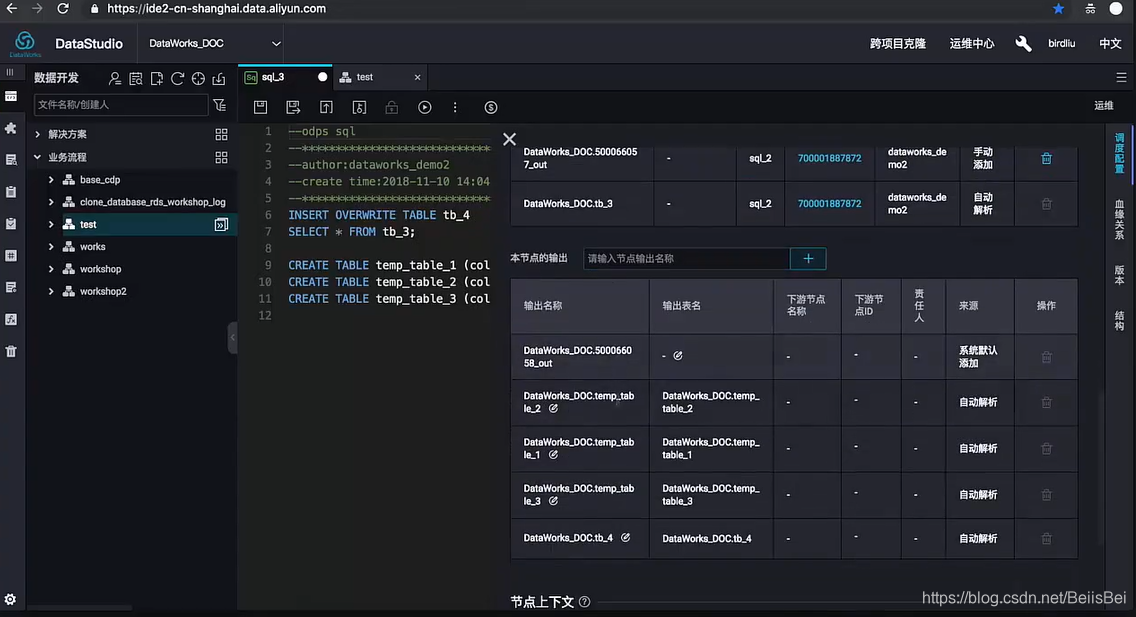Close the test tab
The image size is (1136, 617).
click(417, 77)
